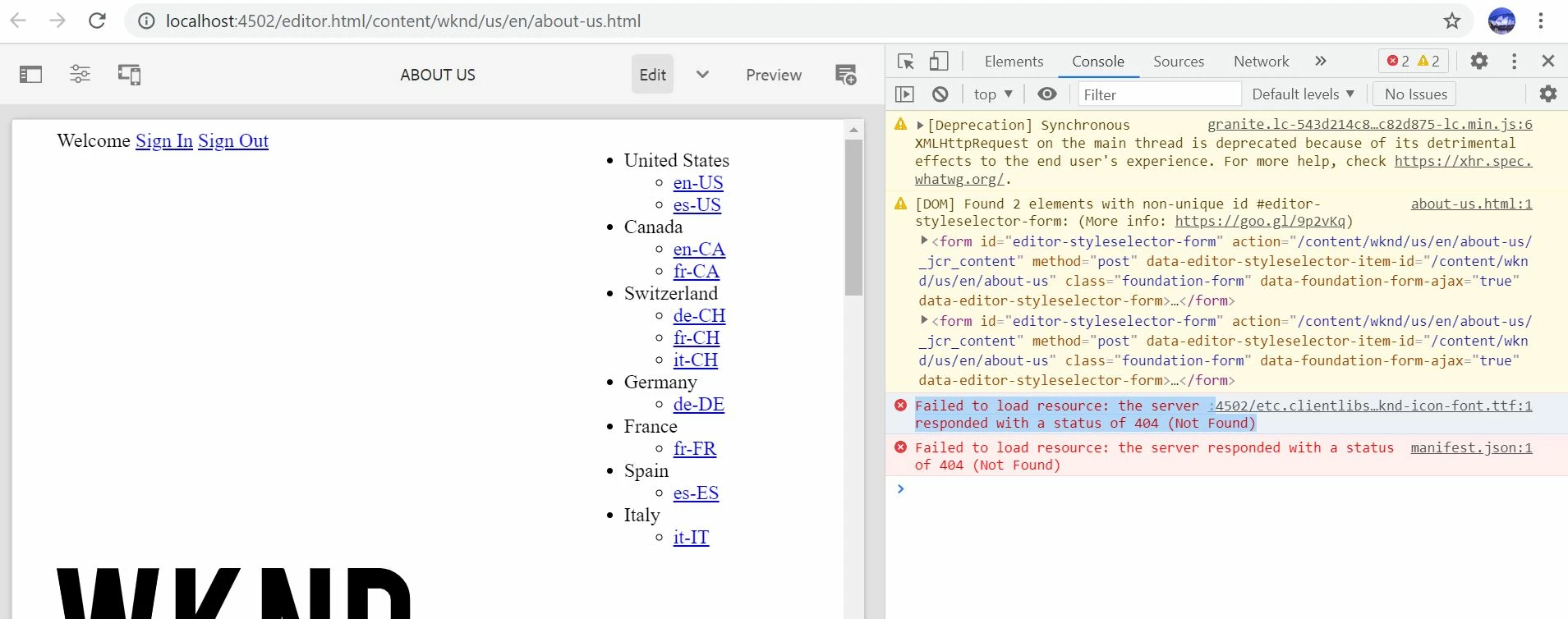View site information icon in address bar
1568x619 pixels.
(x=146, y=21)
